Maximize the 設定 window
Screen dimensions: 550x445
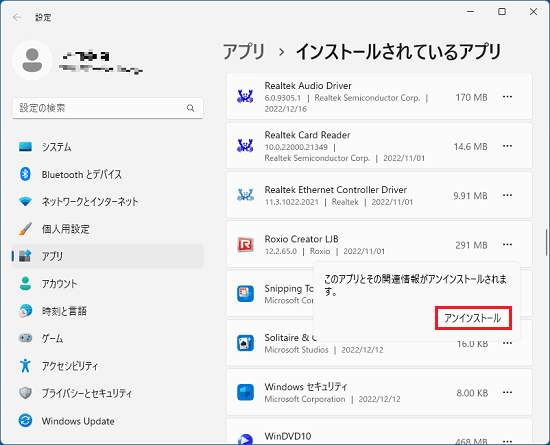pyautogui.click(x=502, y=12)
